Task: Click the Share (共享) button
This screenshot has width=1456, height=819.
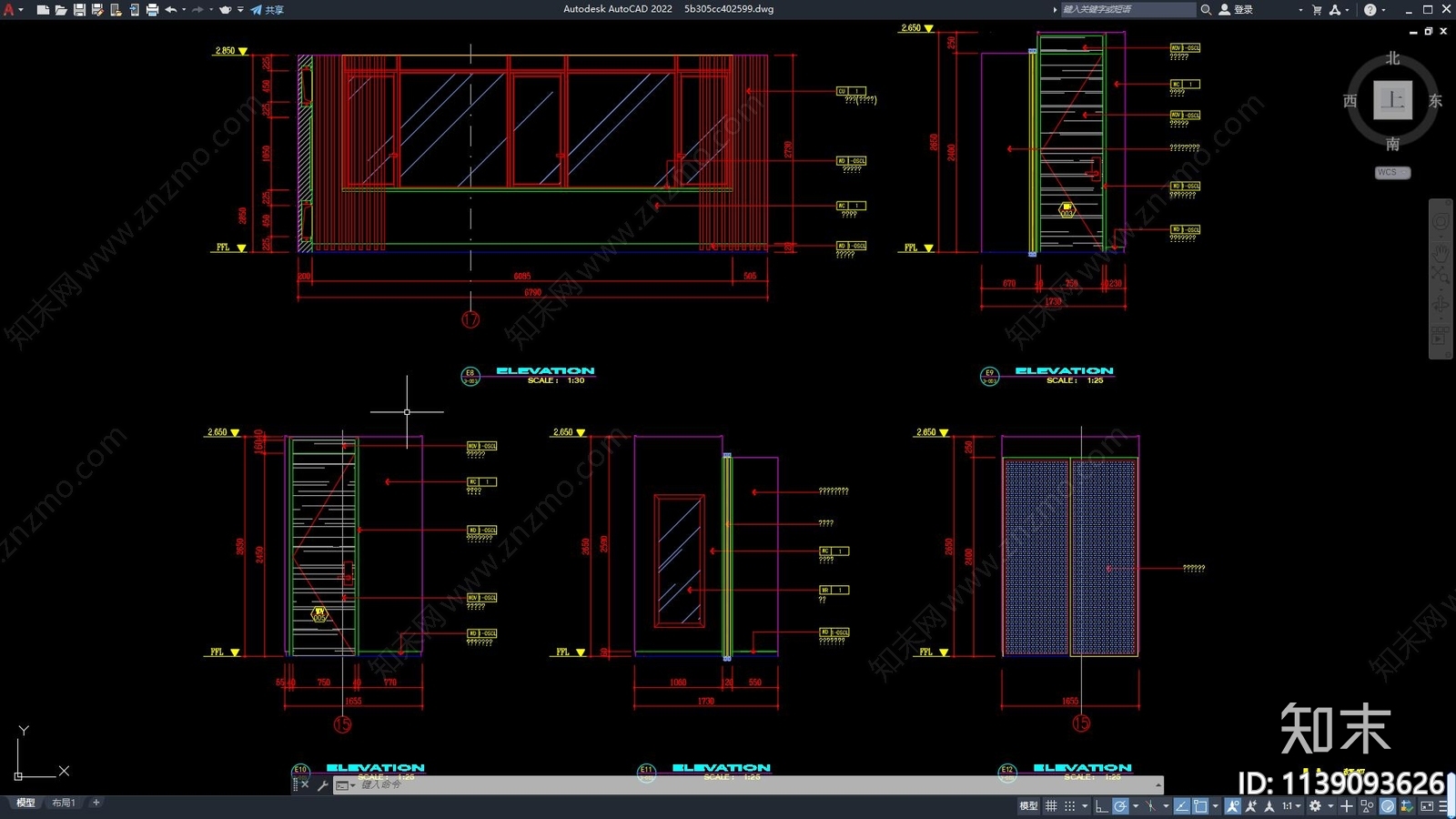Action: point(268,9)
